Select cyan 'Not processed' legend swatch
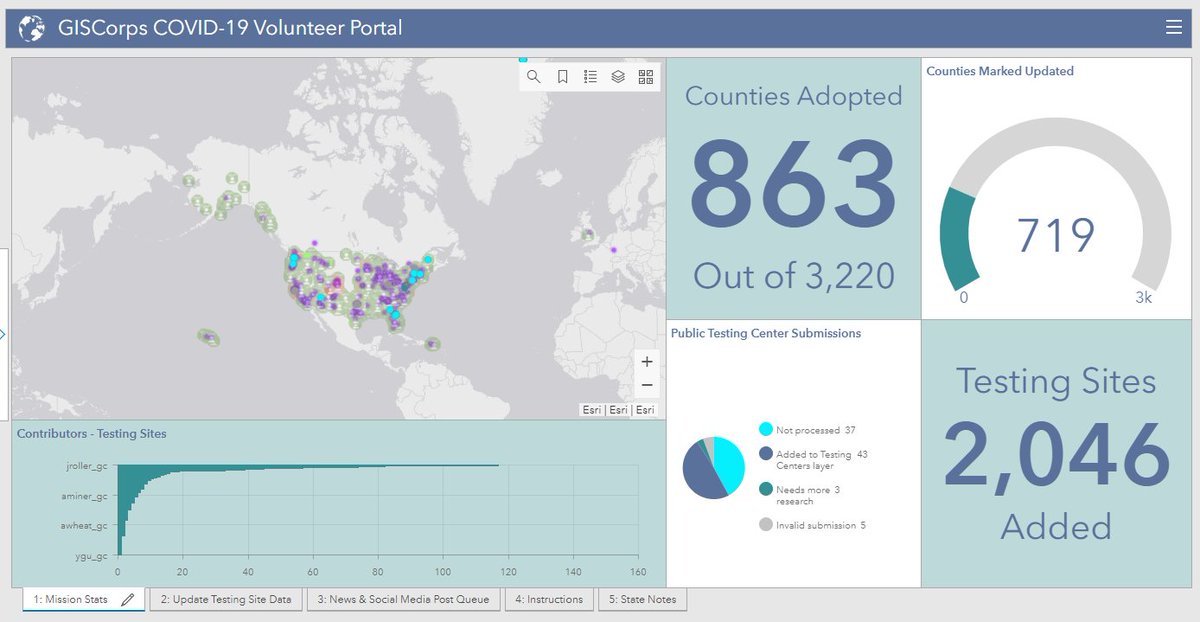This screenshot has width=1200, height=622. click(765, 430)
